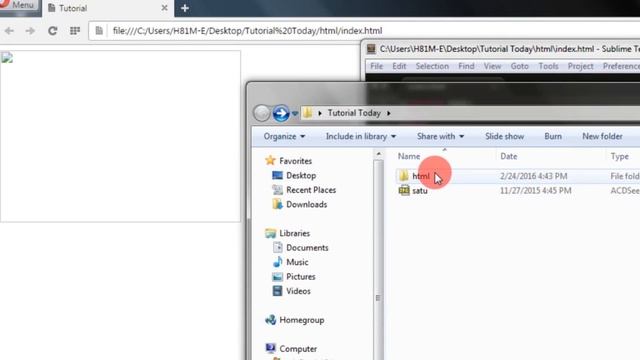Open Sublime Text Project menu
Image resolution: width=640 pixels, height=360 pixels.
point(580,66)
